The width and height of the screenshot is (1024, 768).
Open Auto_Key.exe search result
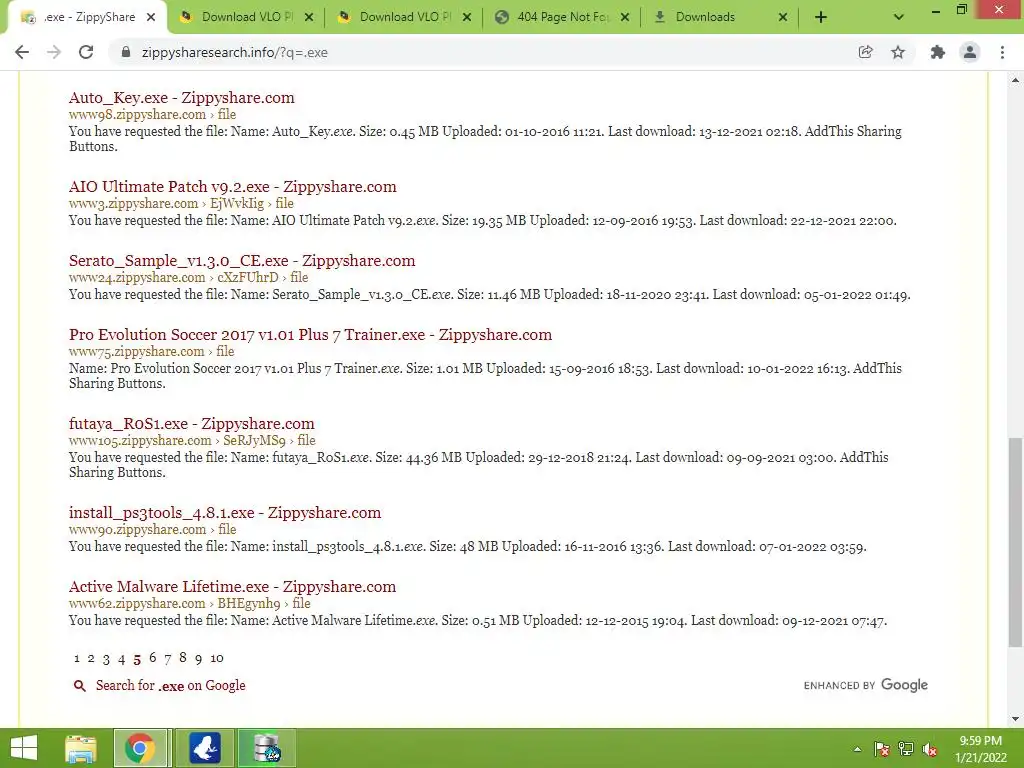click(x=182, y=97)
